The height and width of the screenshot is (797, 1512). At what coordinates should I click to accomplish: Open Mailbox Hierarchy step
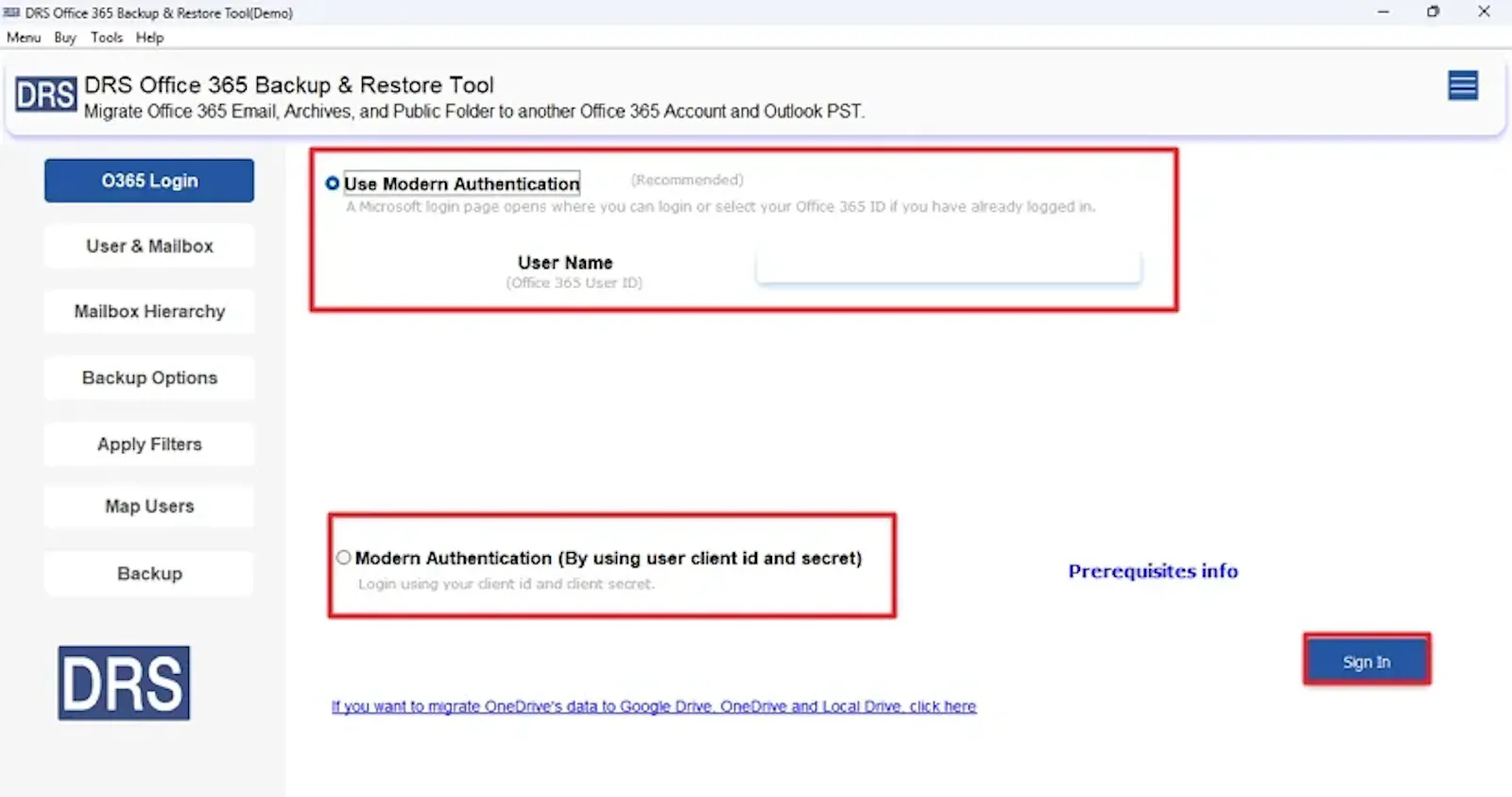click(x=149, y=311)
